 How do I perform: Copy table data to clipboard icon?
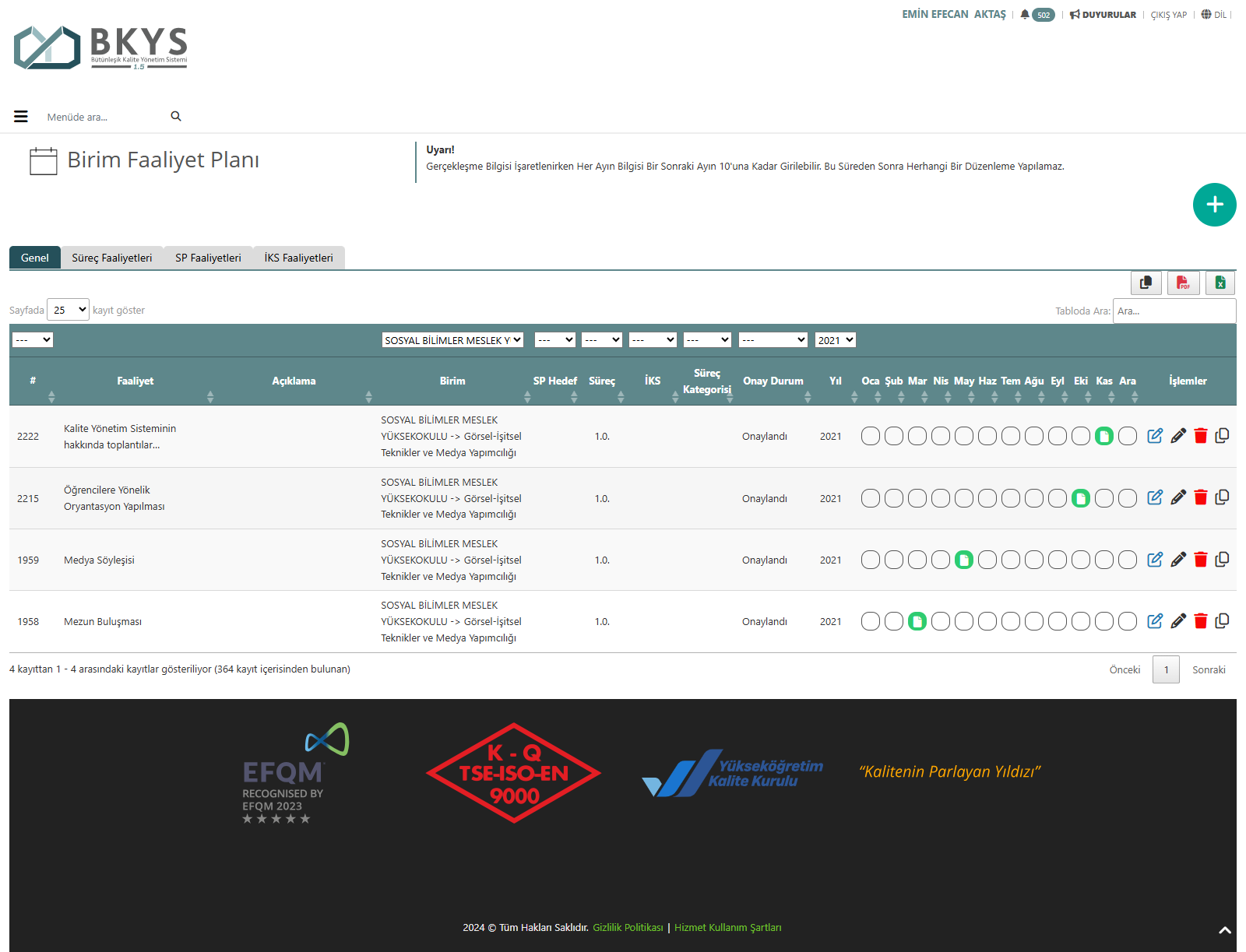1146,283
